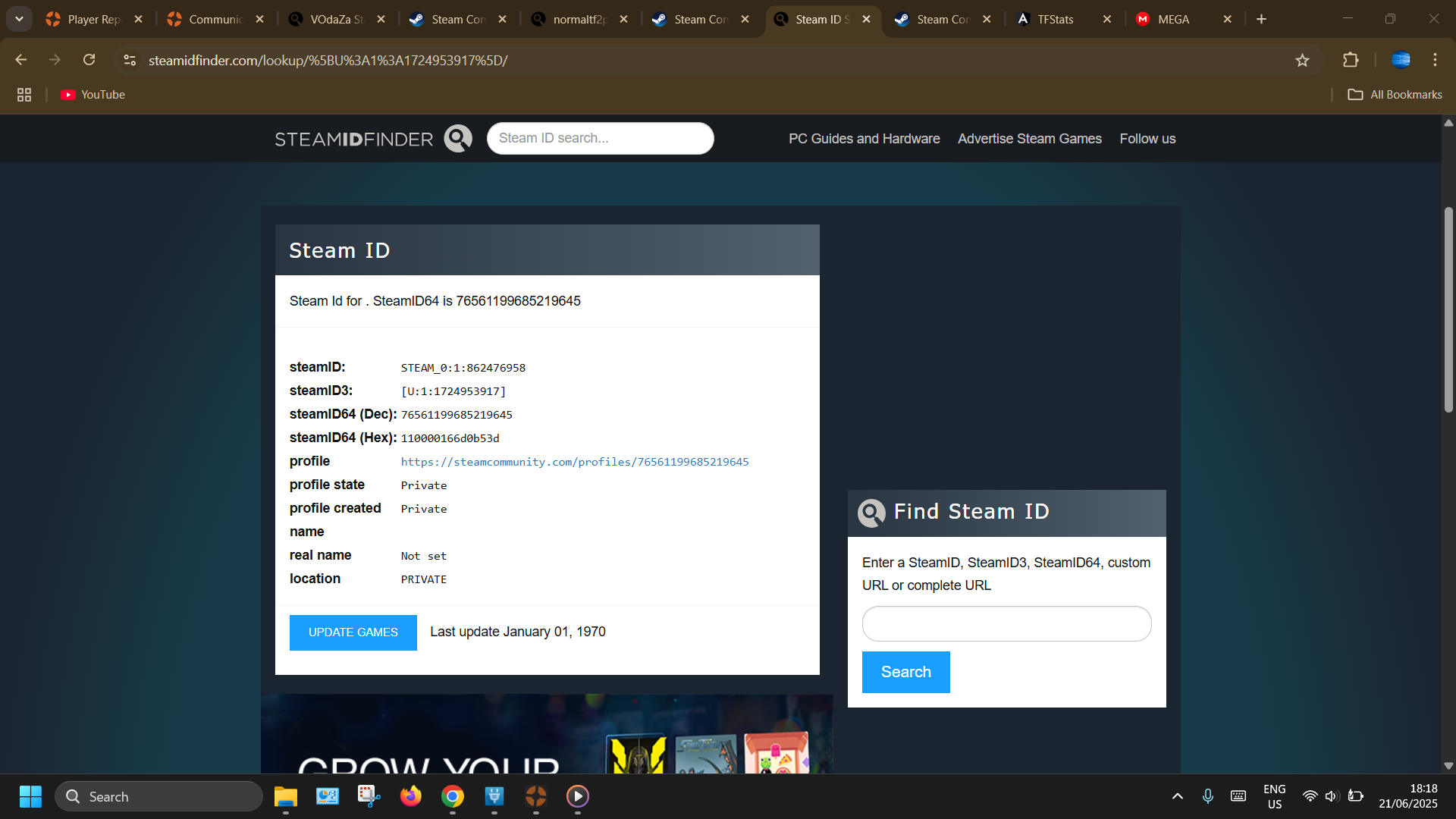
Task: Bookmark this page with the star icon
Action: tap(1302, 60)
